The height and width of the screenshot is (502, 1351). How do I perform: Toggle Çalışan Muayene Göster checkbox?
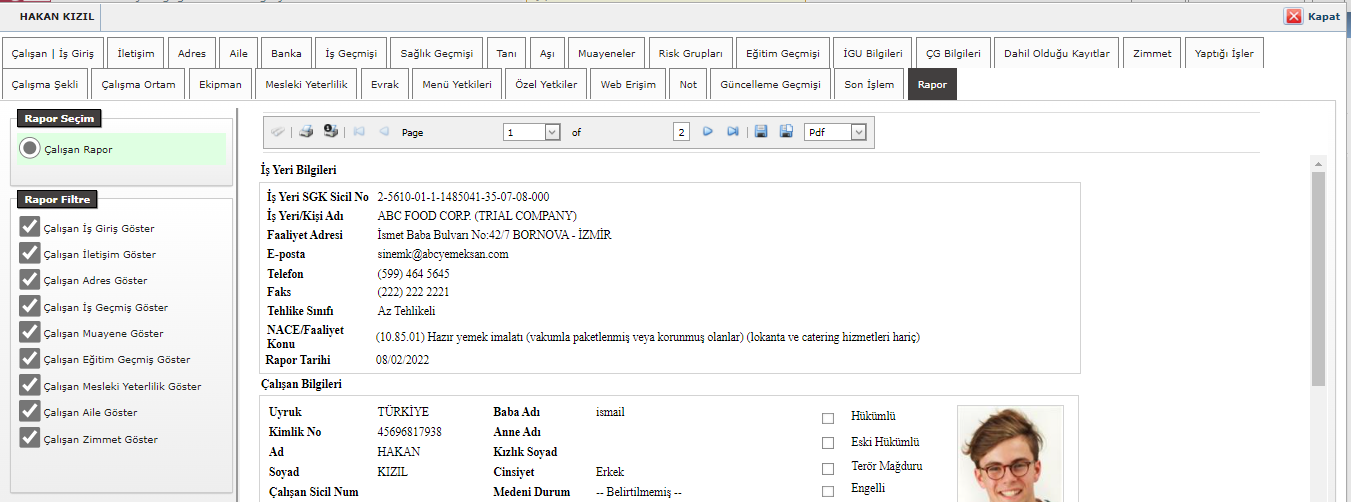(x=29, y=332)
